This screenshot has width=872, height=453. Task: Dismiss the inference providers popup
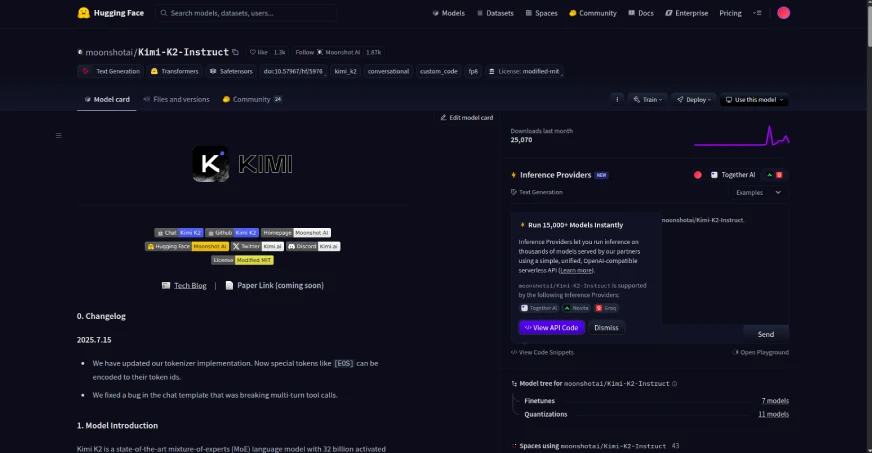point(606,327)
